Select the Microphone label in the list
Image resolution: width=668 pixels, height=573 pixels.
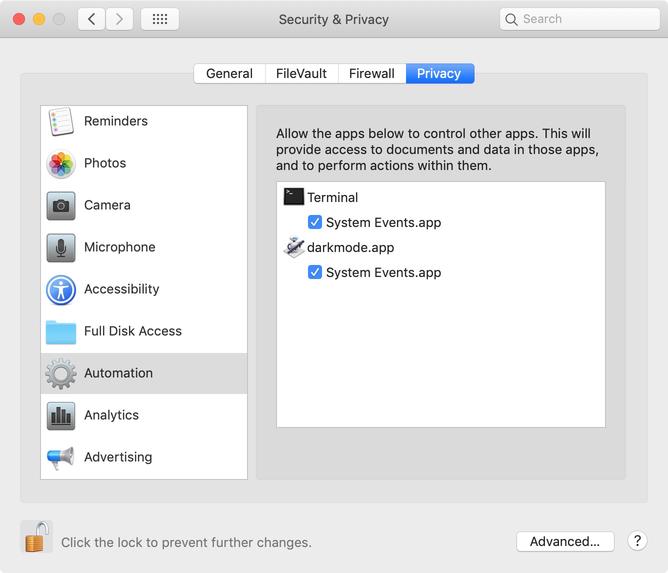(x=120, y=247)
